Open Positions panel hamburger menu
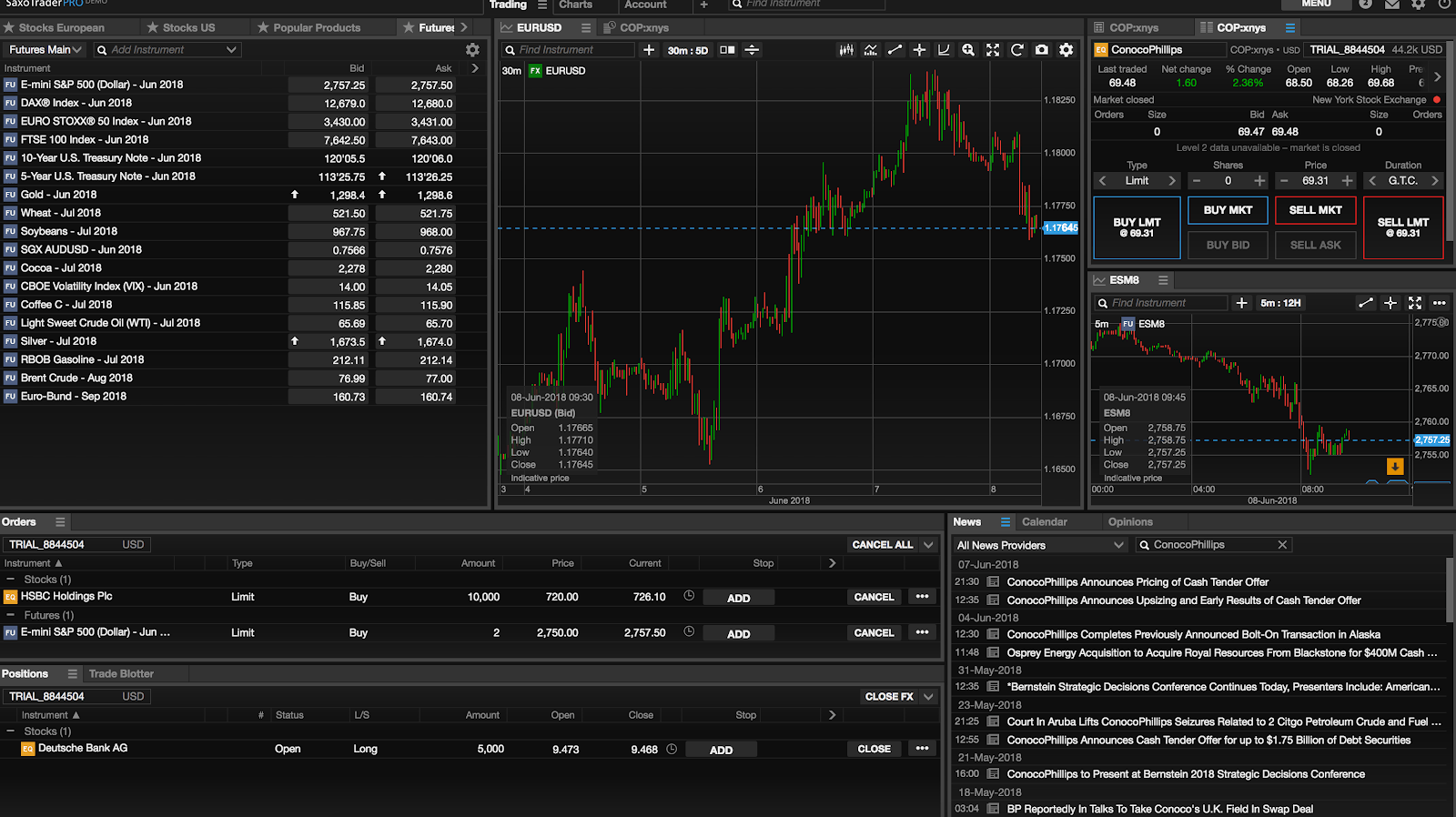Screen dimensions: 1456x817 [73, 674]
